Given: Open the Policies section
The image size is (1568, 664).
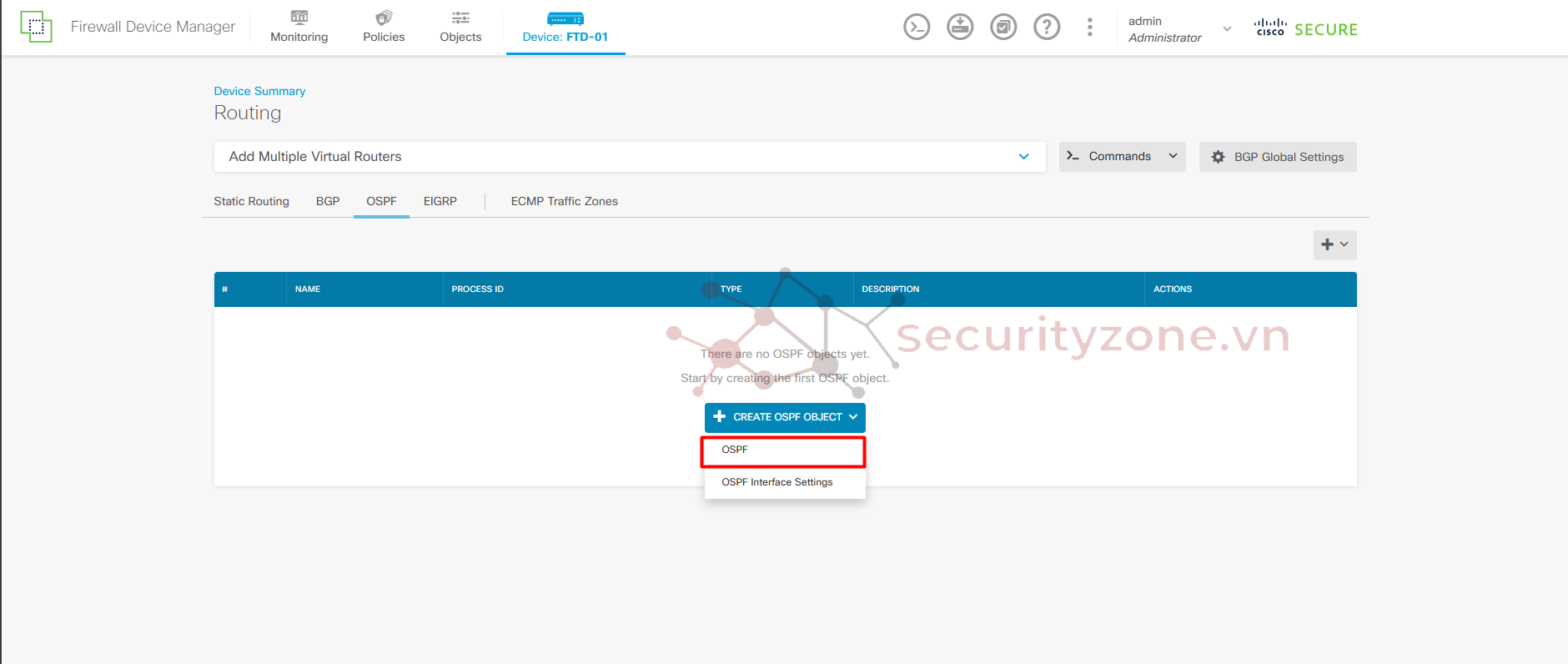Looking at the screenshot, I should tap(384, 27).
